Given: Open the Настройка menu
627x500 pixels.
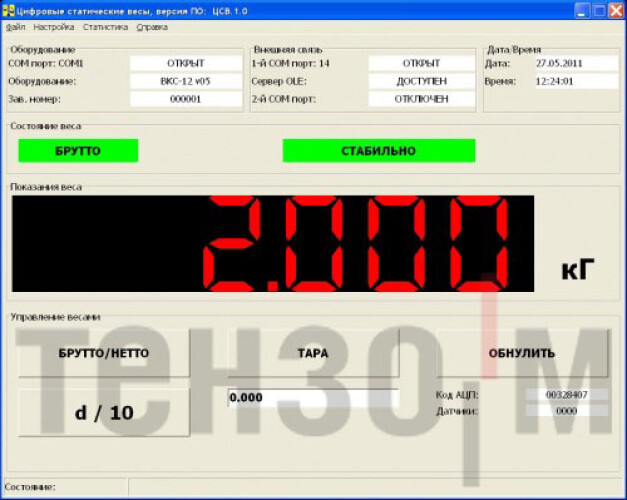Looking at the screenshot, I should 54,28.
